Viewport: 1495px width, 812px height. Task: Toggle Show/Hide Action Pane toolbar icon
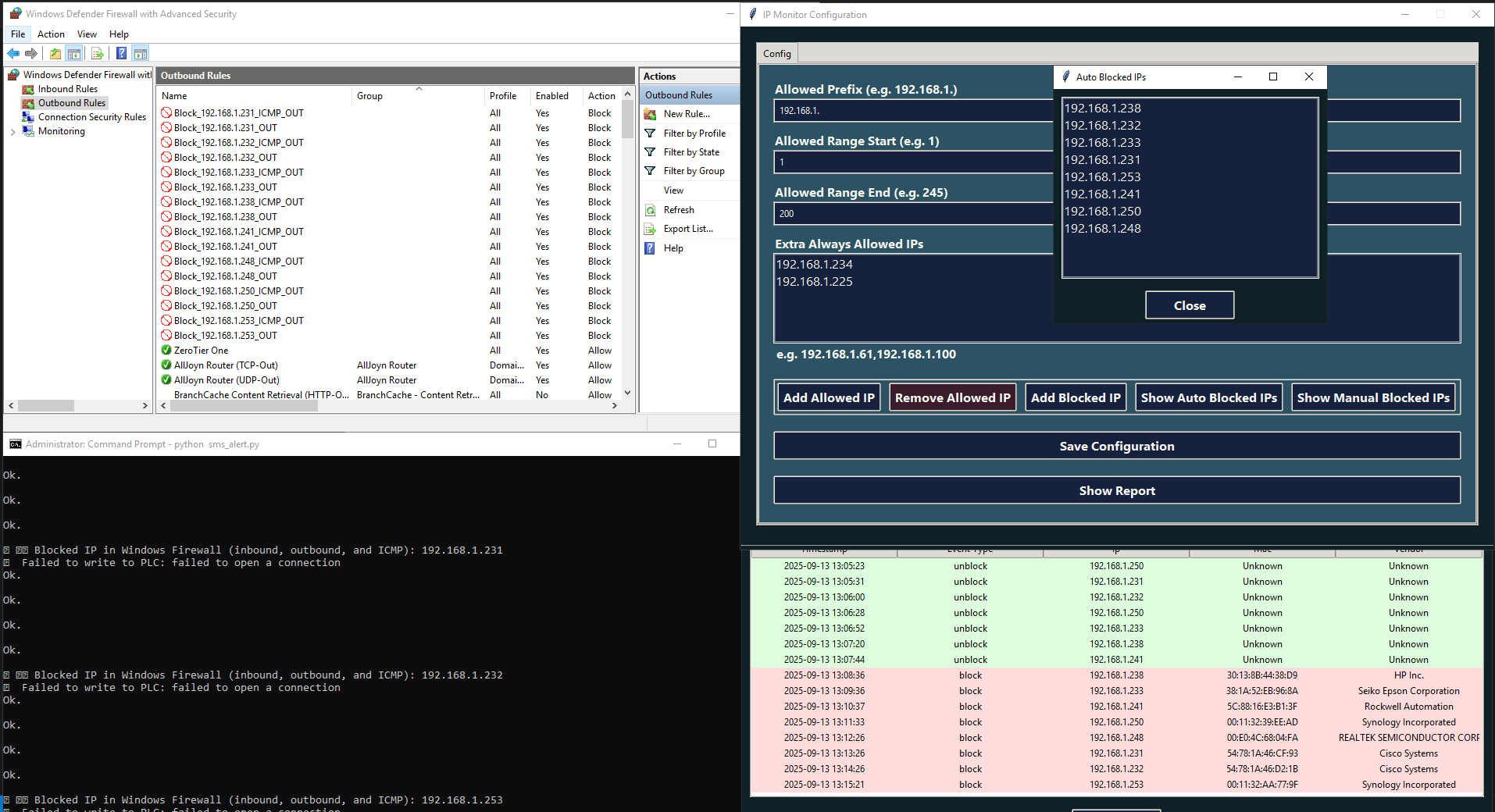(141, 54)
